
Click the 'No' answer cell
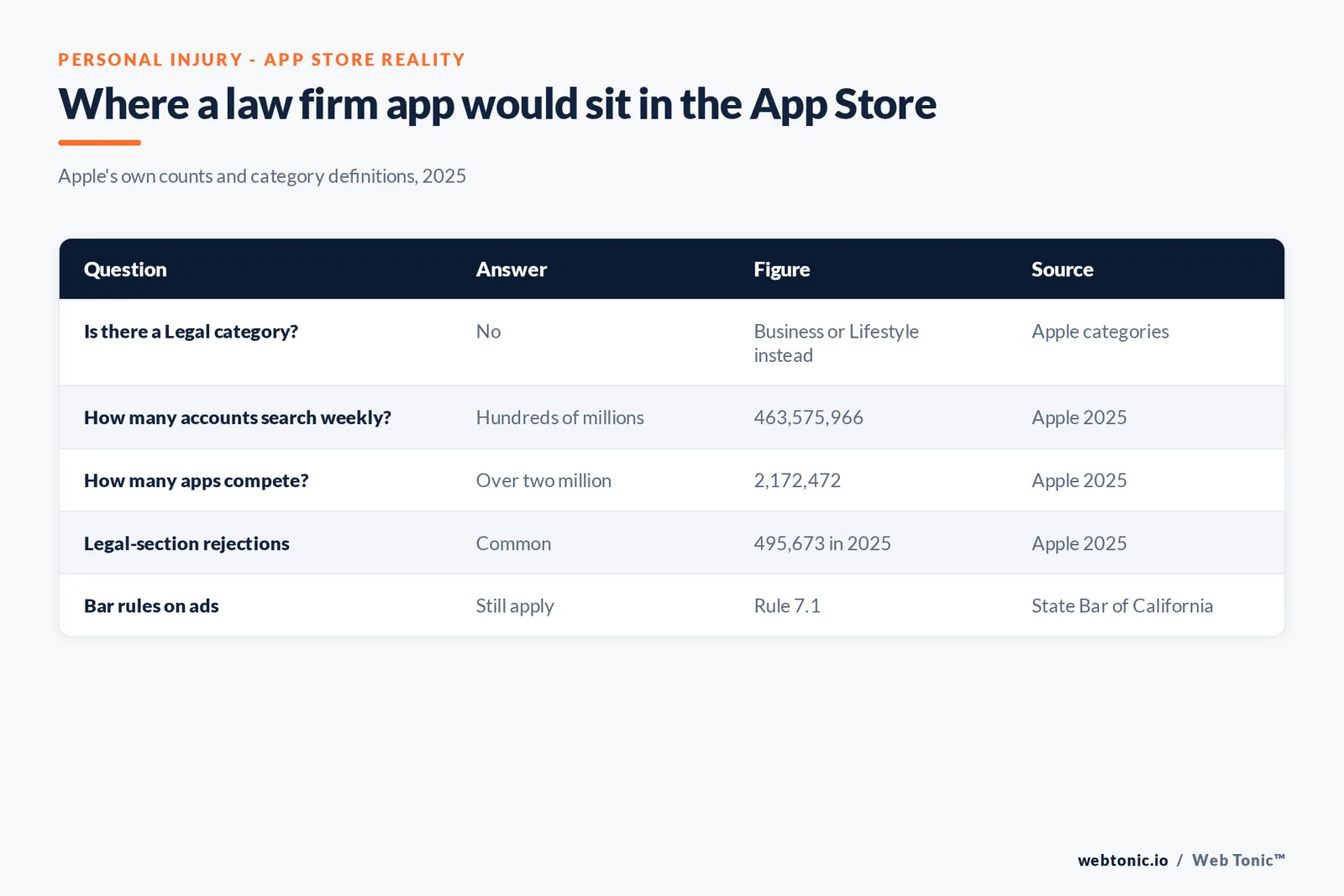click(x=488, y=332)
